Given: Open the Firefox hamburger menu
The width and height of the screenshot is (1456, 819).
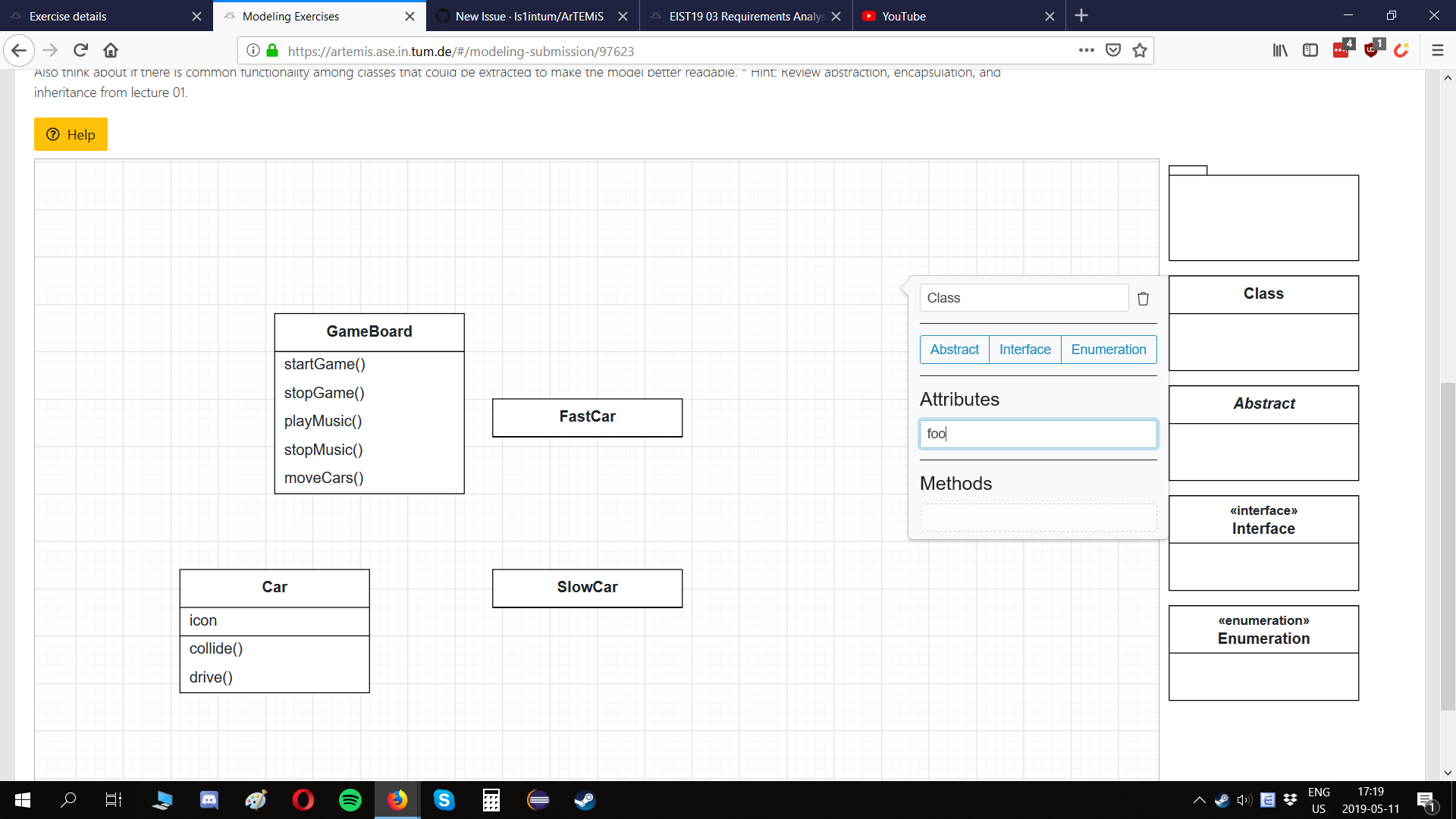Looking at the screenshot, I should [1437, 50].
